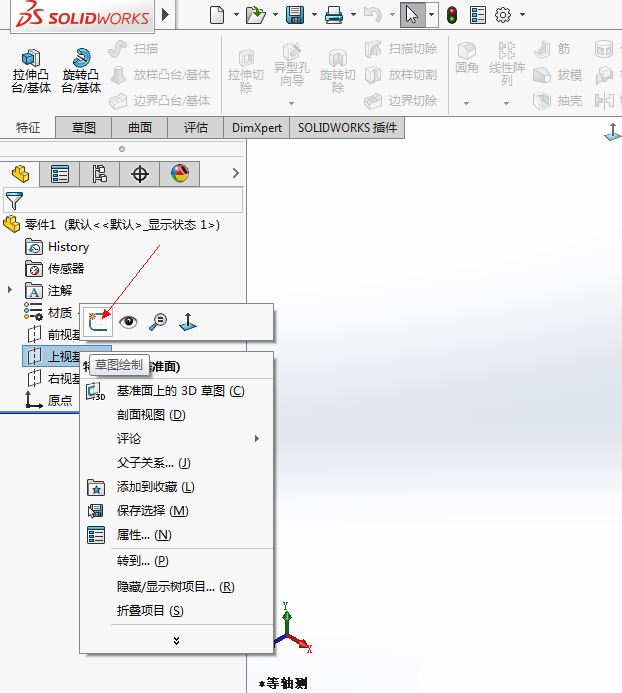Click the Rebuild traffic light icon

(x=452, y=15)
